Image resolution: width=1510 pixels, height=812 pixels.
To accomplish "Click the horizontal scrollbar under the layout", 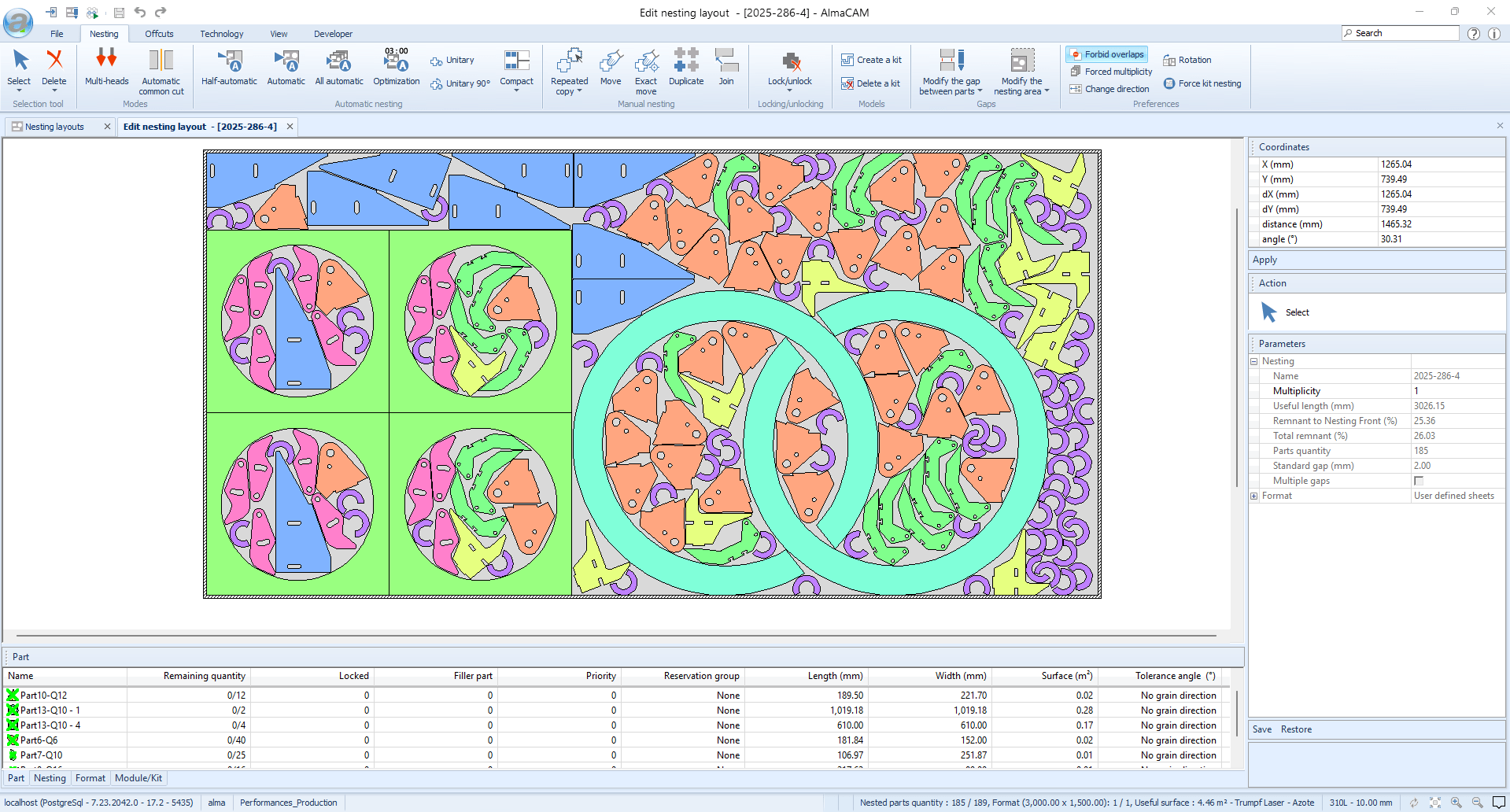I will coord(616,635).
